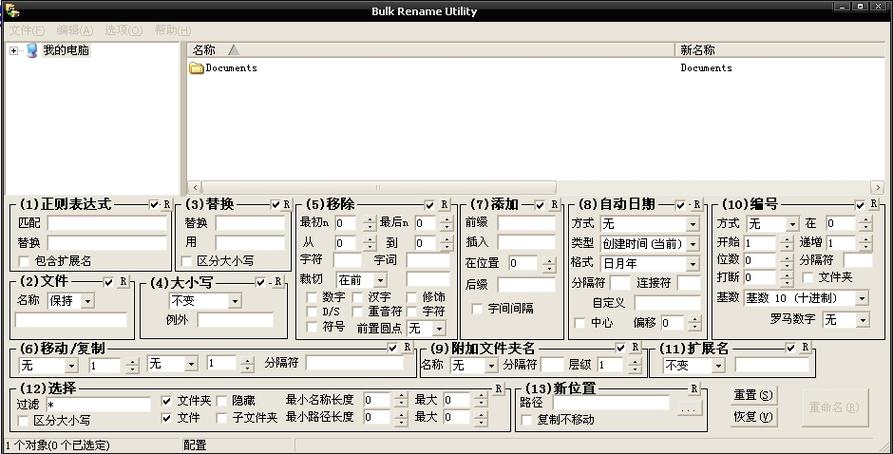Click the R reset icon for 编号 panel
893x454 pixels.
pos(874,204)
